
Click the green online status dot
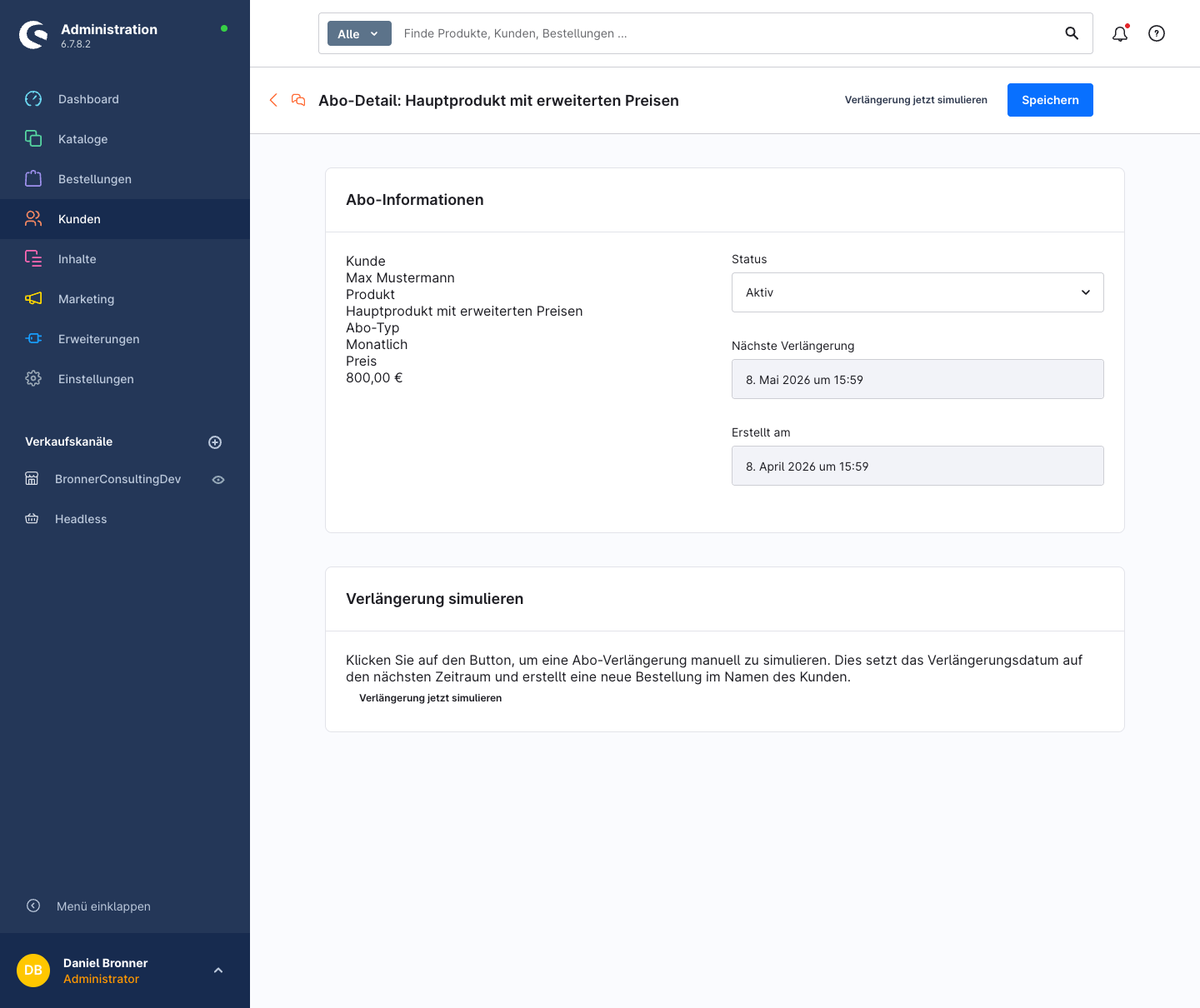coord(224,28)
